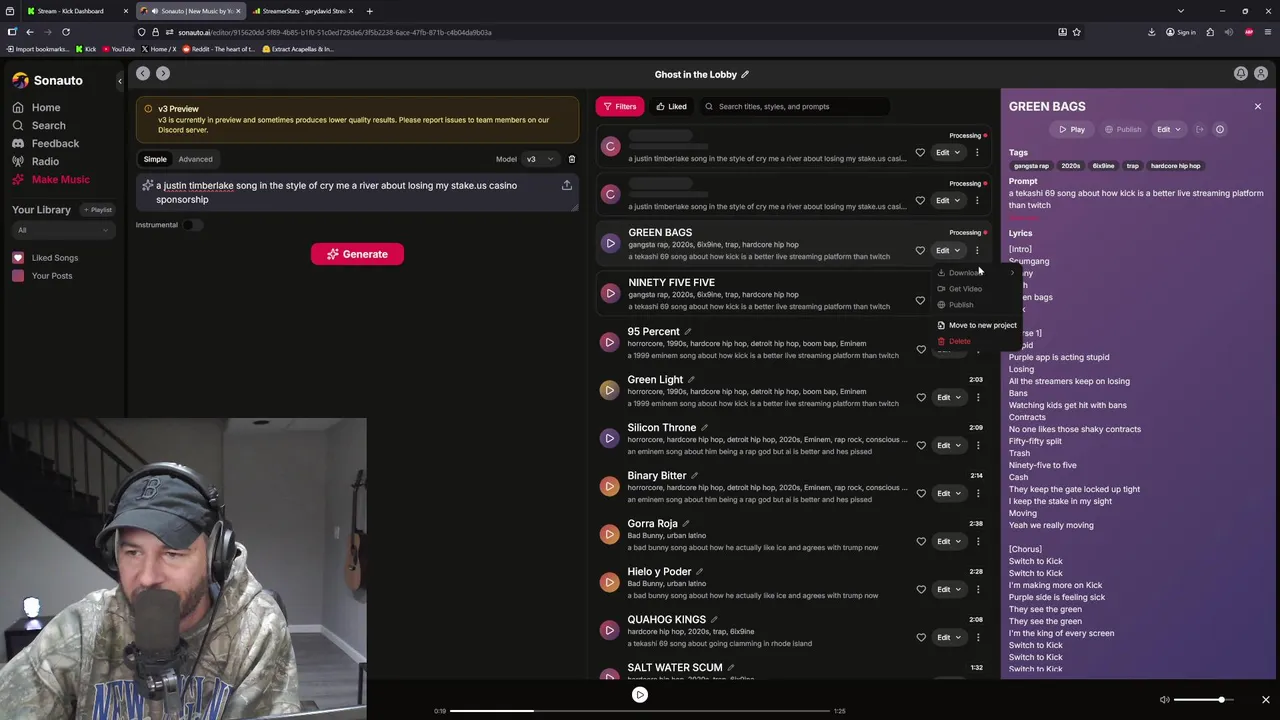The height and width of the screenshot is (720, 1280).
Task: Clear prompt with trash icon beside model
Action: click(571, 159)
